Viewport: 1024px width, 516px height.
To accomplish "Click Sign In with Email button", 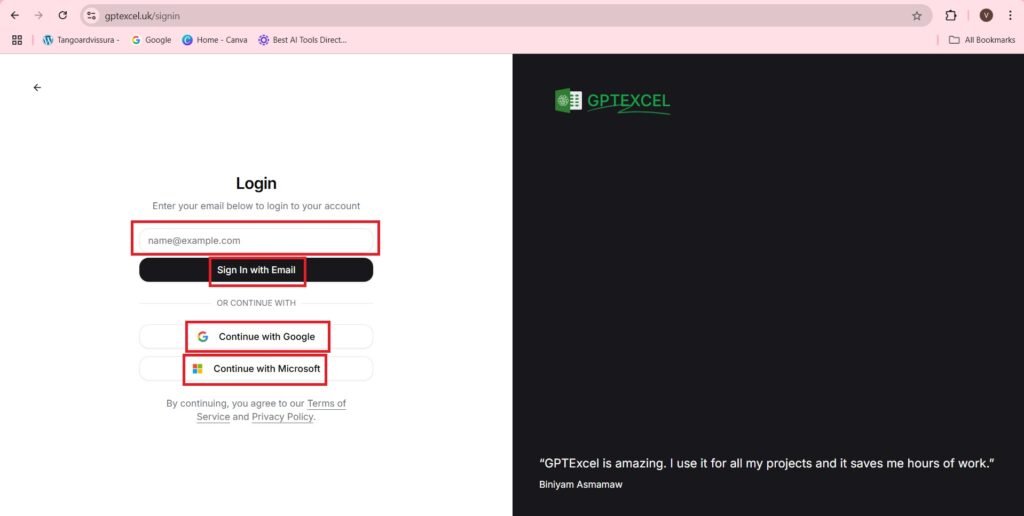I will point(256,270).
